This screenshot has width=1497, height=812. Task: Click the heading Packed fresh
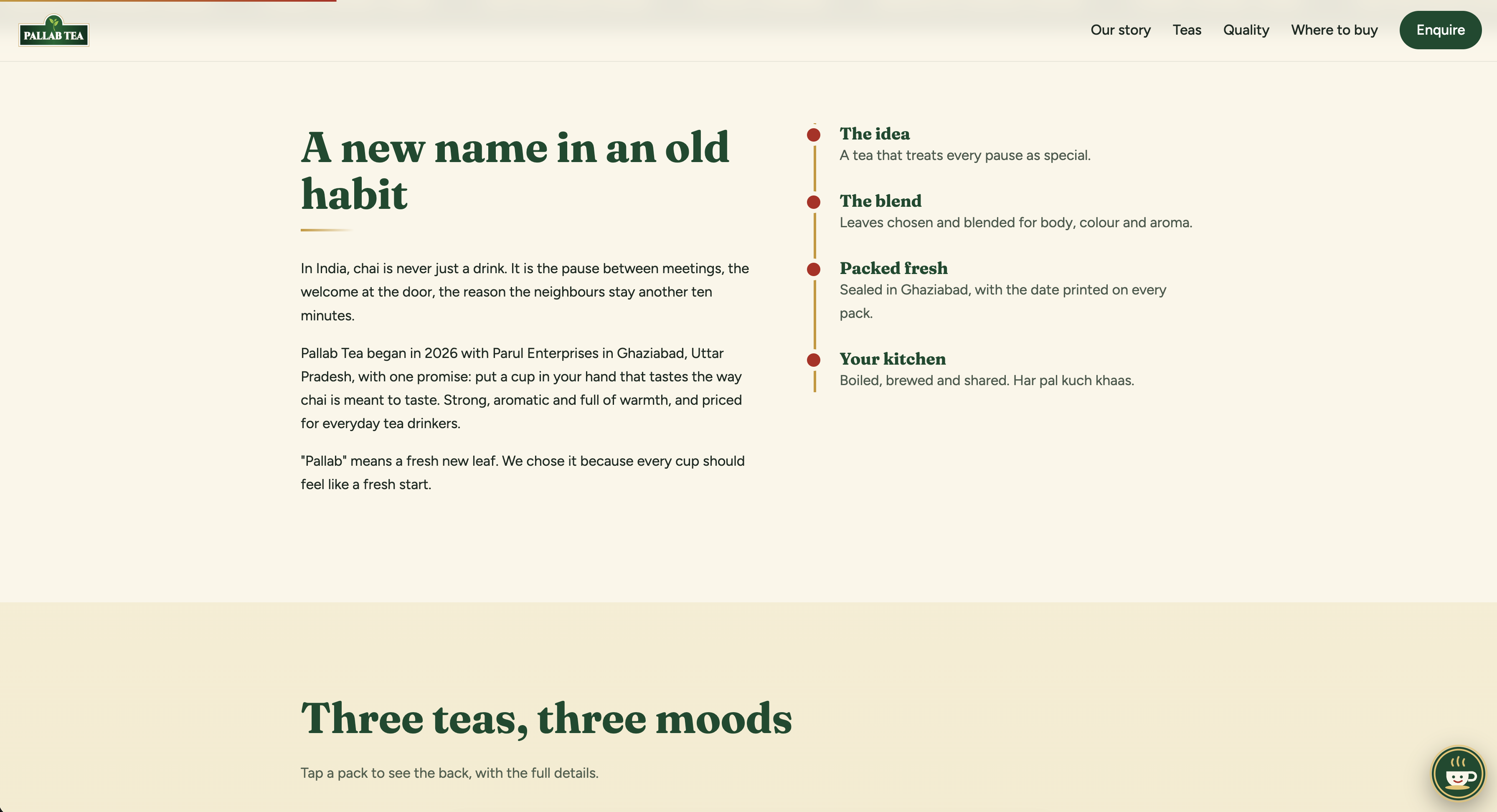893,269
